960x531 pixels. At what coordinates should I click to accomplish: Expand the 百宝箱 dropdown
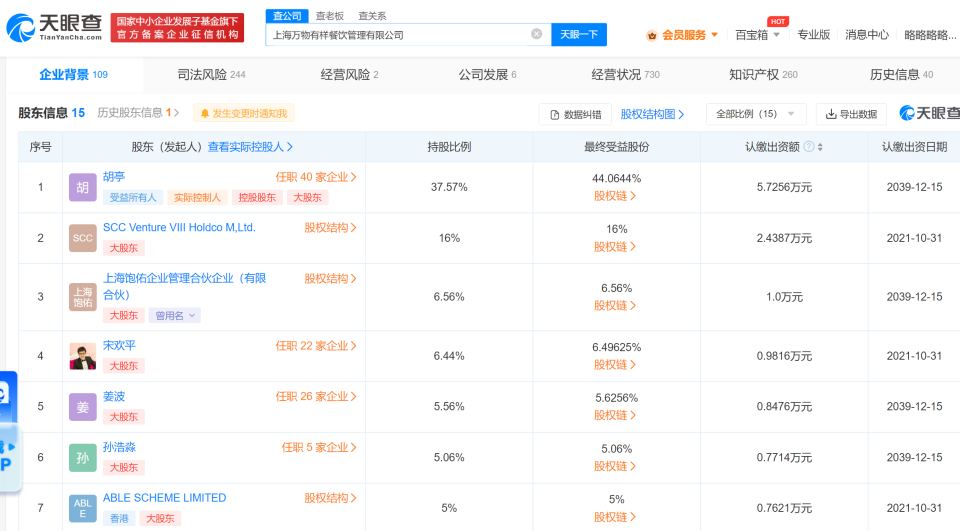[757, 36]
